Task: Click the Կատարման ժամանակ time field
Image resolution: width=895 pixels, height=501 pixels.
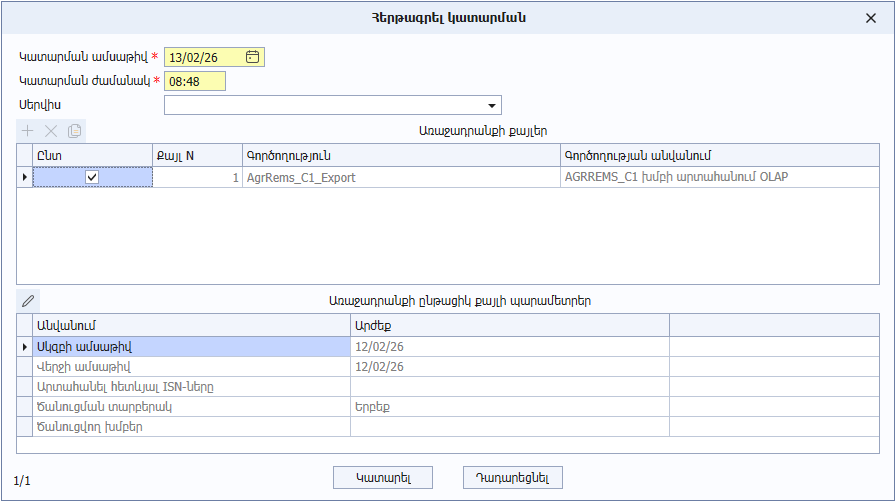Action: [195, 81]
